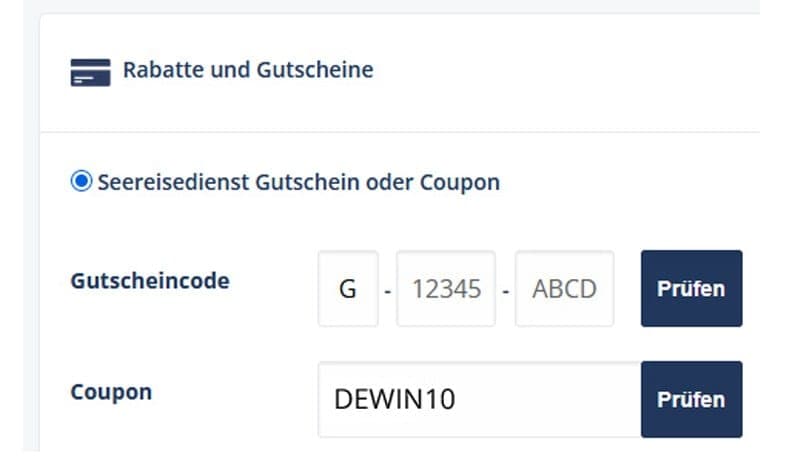The image size is (808, 468).
Task: Click the dash between G and 12345 fields
Action: click(x=387, y=290)
